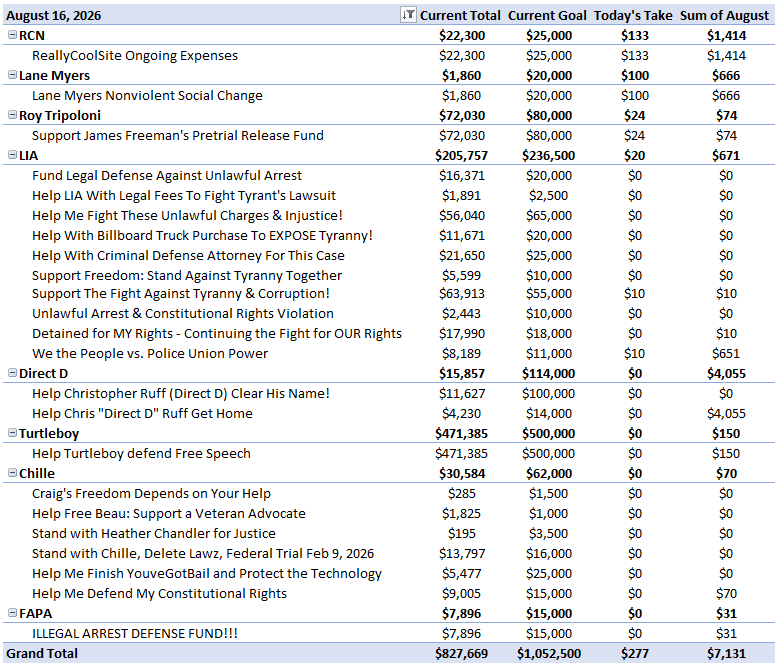Select Help Christopher Ruff Clear His Name row

coord(181,393)
